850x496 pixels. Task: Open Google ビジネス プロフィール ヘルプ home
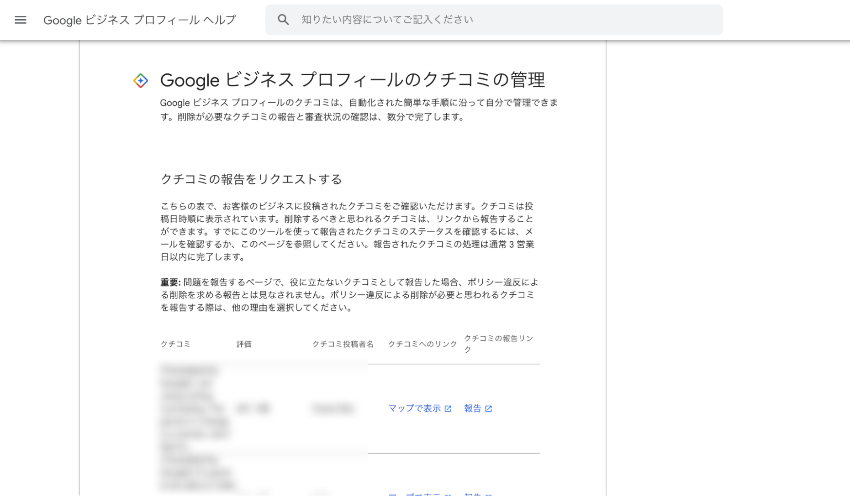[x=140, y=20]
